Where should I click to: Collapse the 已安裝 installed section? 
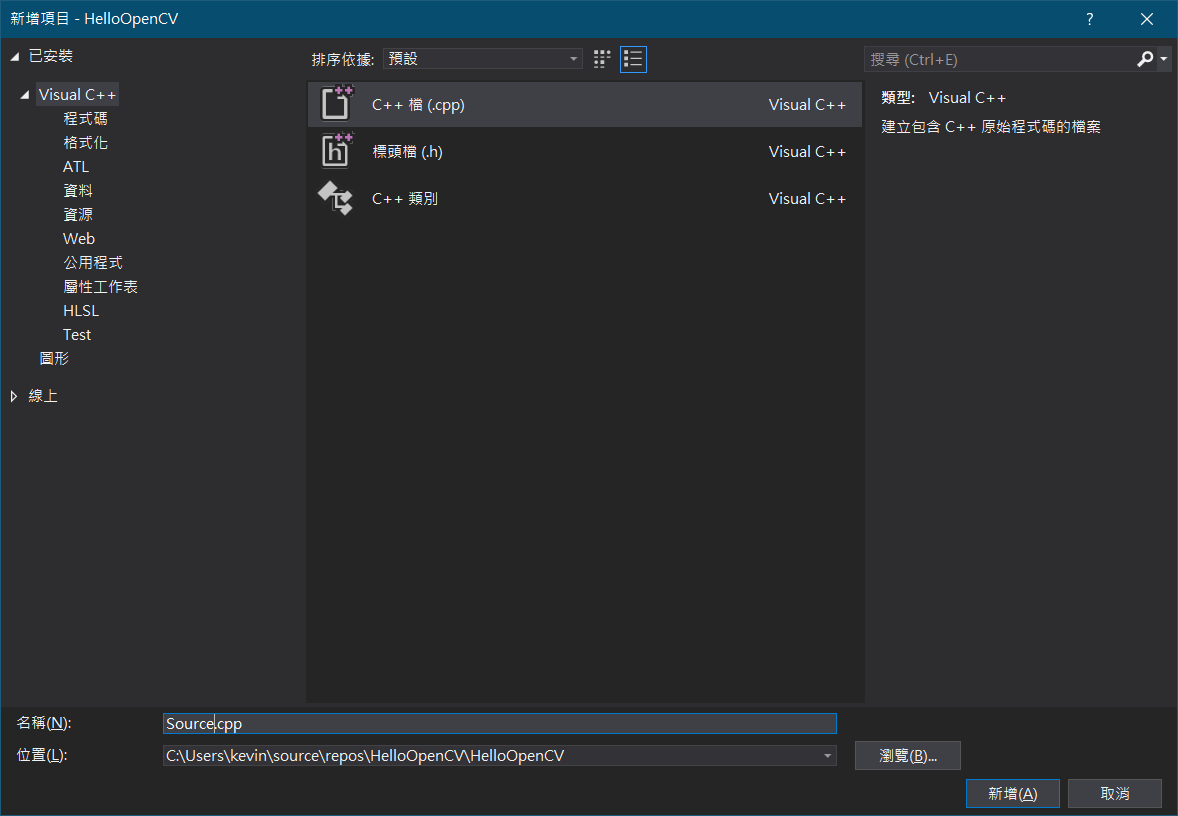click(x=14, y=56)
